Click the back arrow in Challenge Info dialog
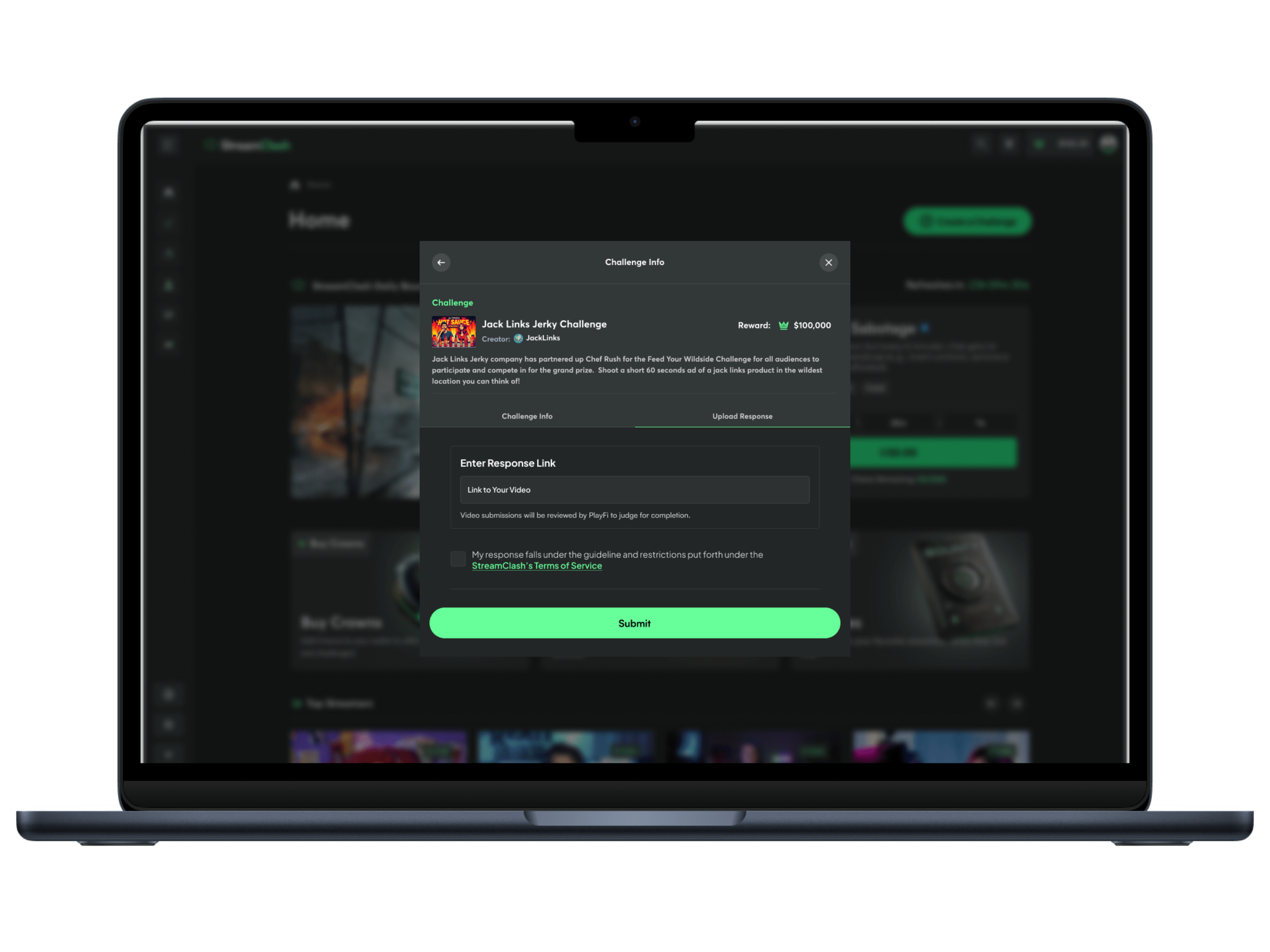 [441, 262]
